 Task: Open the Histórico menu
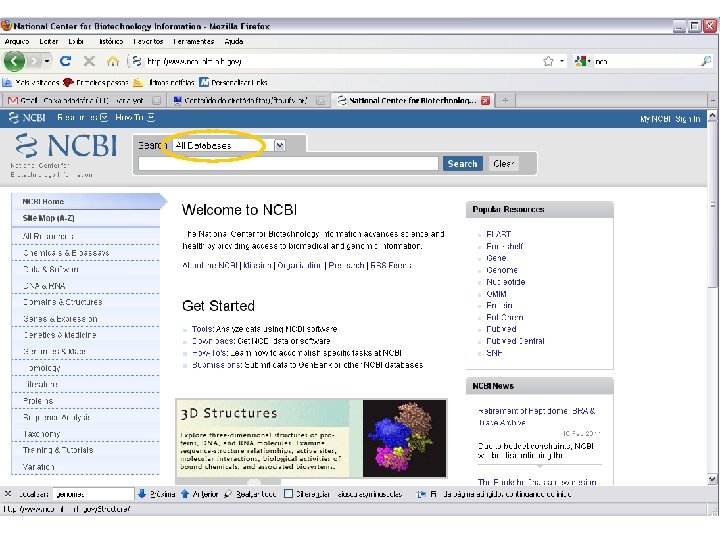pyautogui.click(x=111, y=41)
